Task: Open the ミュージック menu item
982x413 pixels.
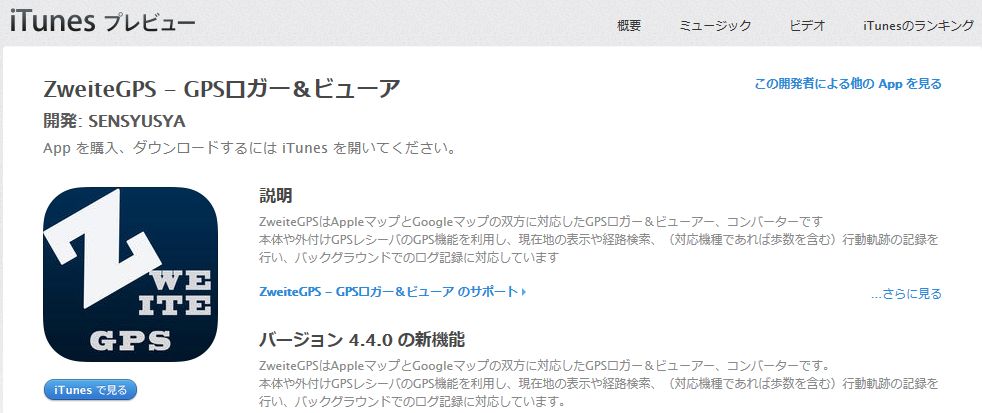Action: 715,26
